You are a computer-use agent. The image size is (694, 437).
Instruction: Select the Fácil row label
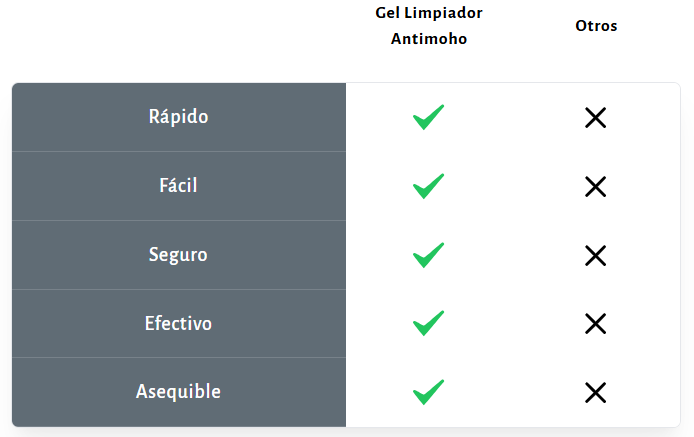[178, 185]
